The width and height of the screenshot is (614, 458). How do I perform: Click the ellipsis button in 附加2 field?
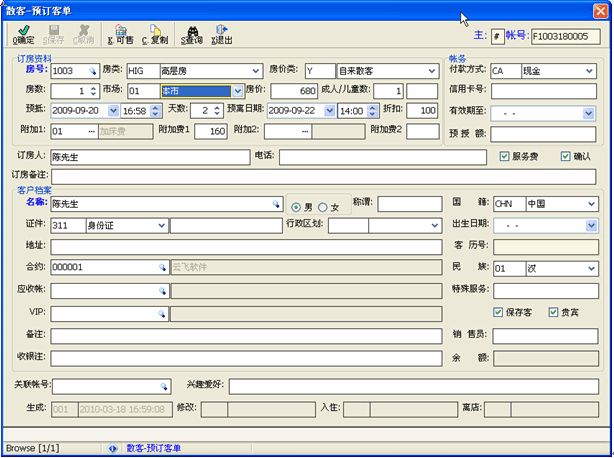[x=305, y=132]
